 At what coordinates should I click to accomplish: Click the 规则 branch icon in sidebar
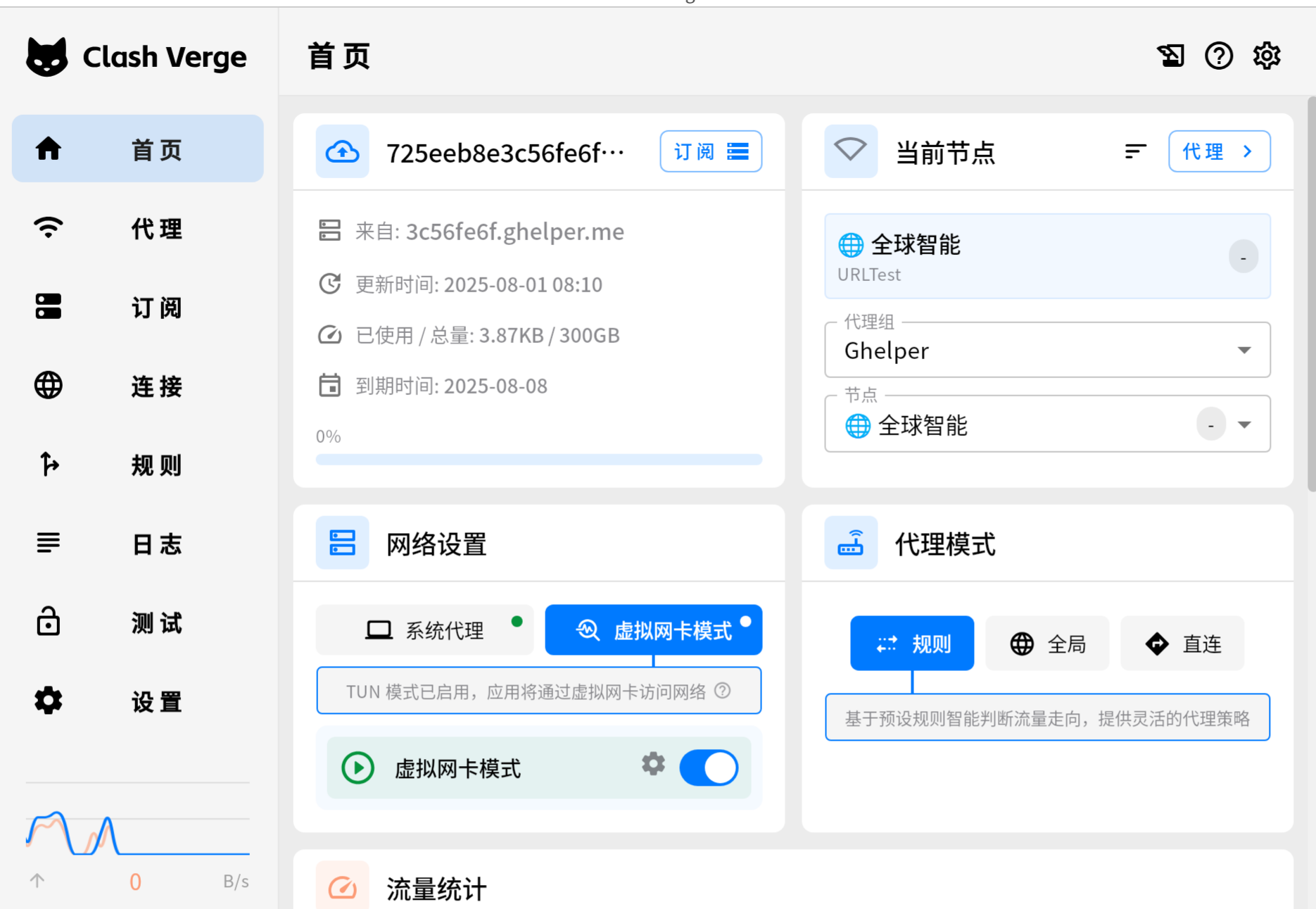point(49,464)
